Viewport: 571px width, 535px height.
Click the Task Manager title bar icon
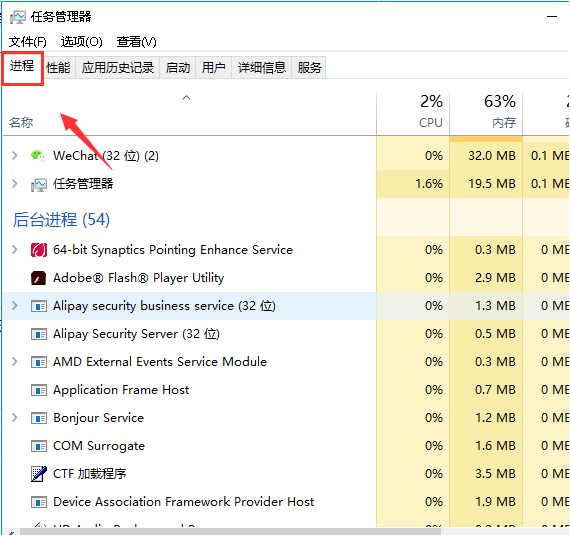click(x=17, y=17)
